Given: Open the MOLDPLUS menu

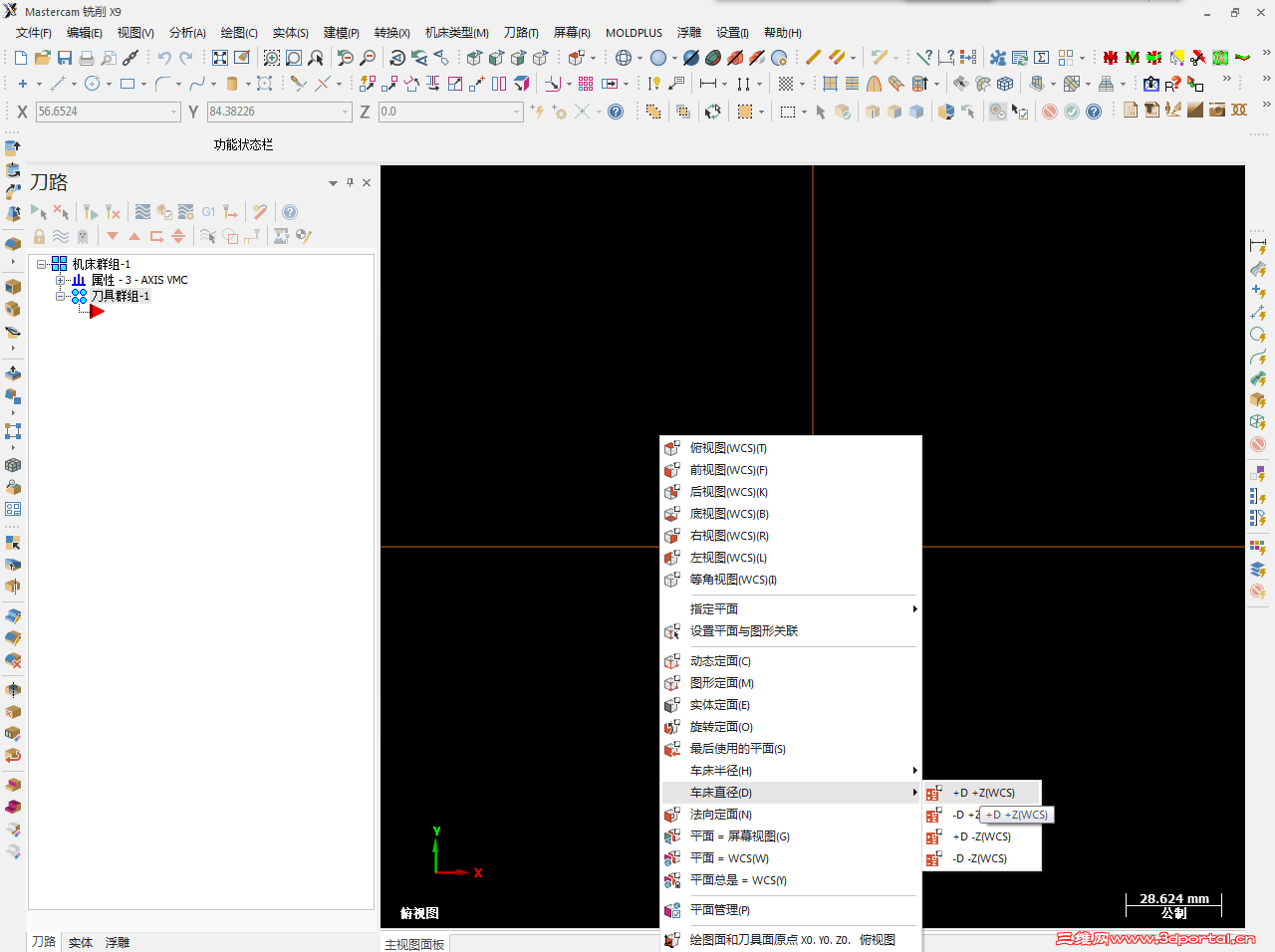Looking at the screenshot, I should 634,33.
